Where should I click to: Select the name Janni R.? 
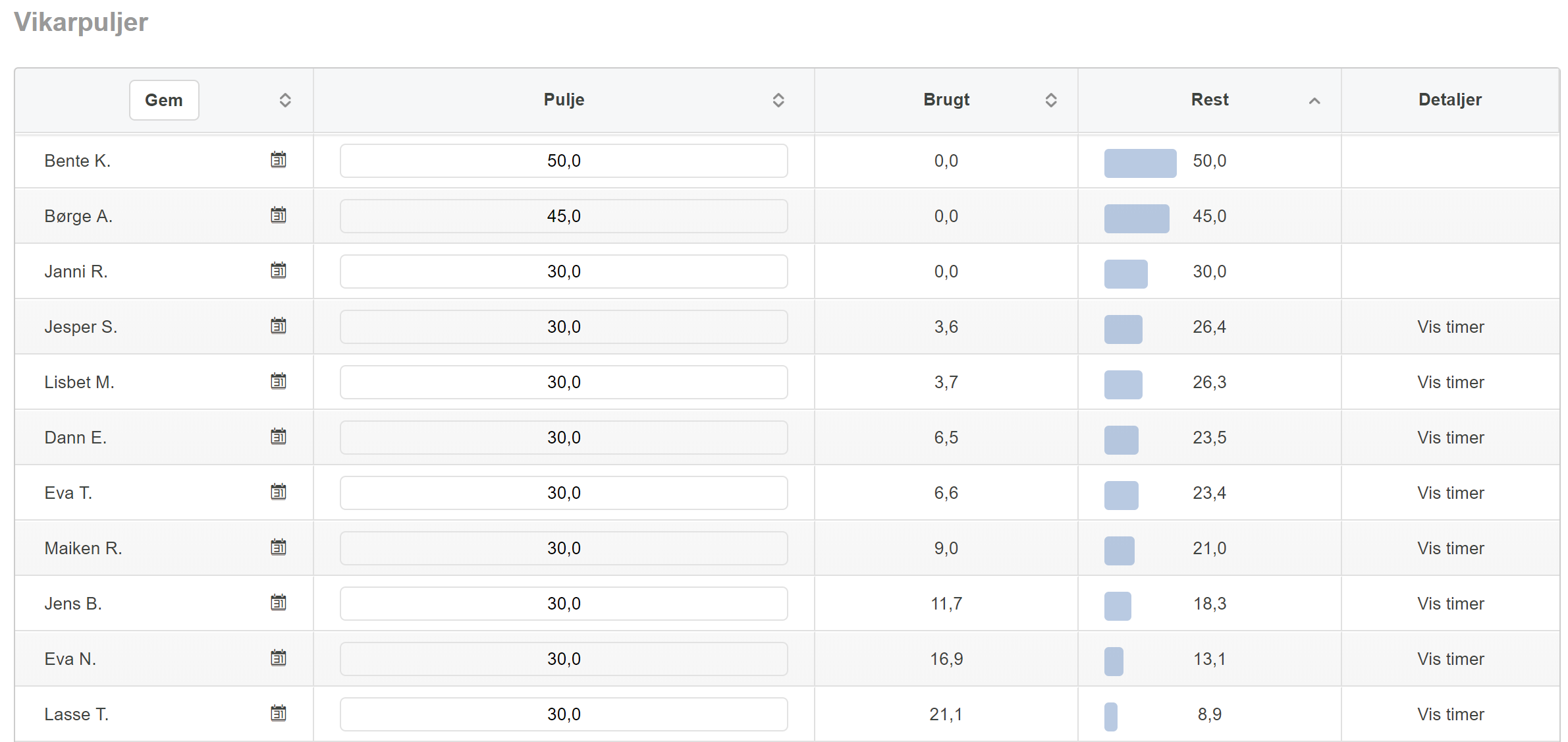click(x=76, y=271)
